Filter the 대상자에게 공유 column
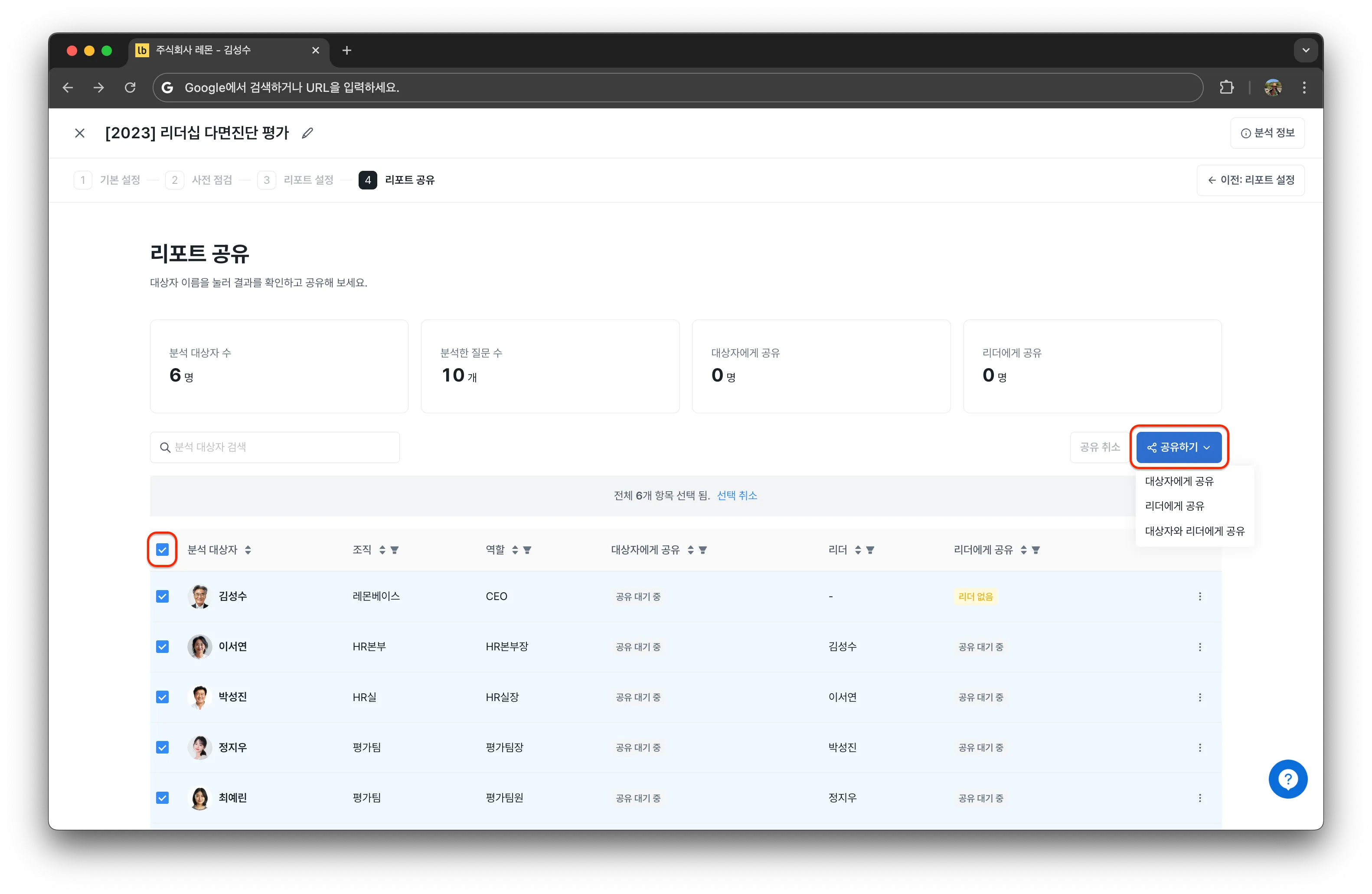This screenshot has height=894, width=1372. point(703,550)
